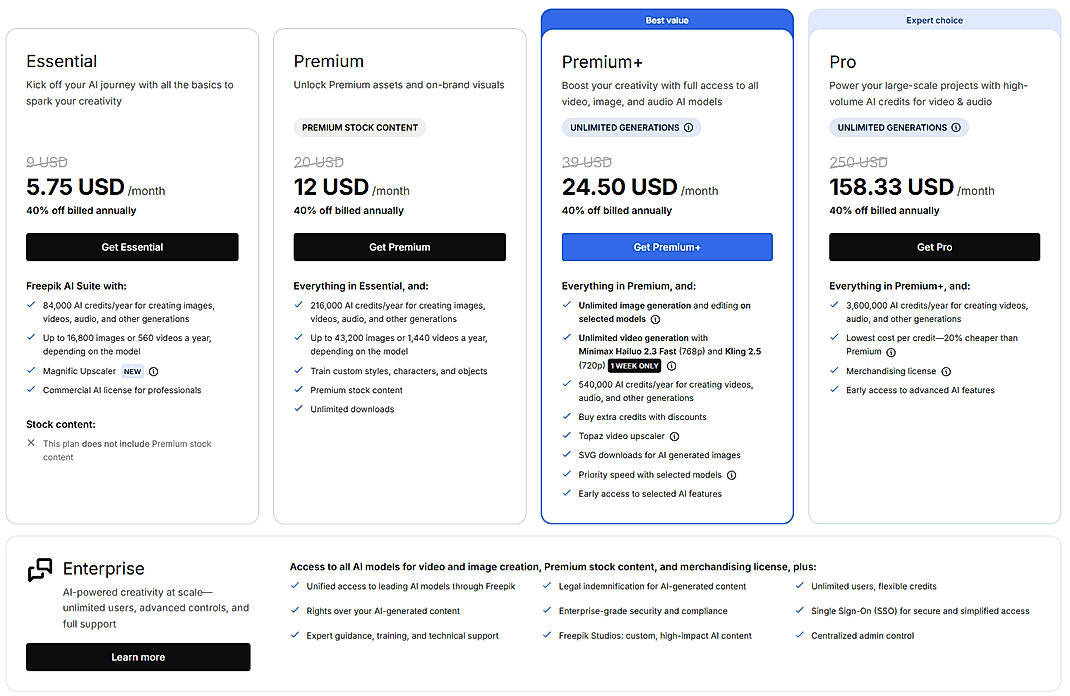Viewport: 1070px width, 696px height.
Task: Click the Expert choice badge
Action: point(934,20)
